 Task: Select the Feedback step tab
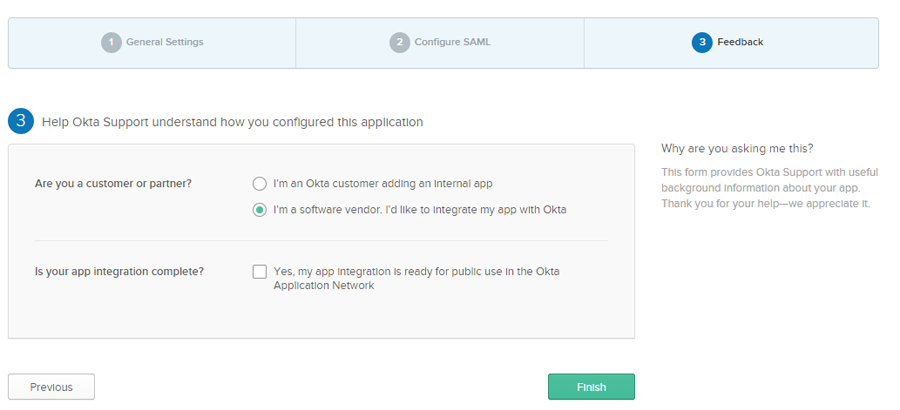click(740, 42)
